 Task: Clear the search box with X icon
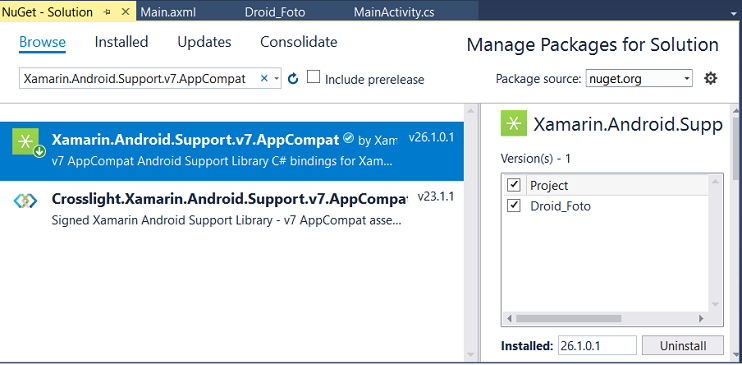coord(265,78)
